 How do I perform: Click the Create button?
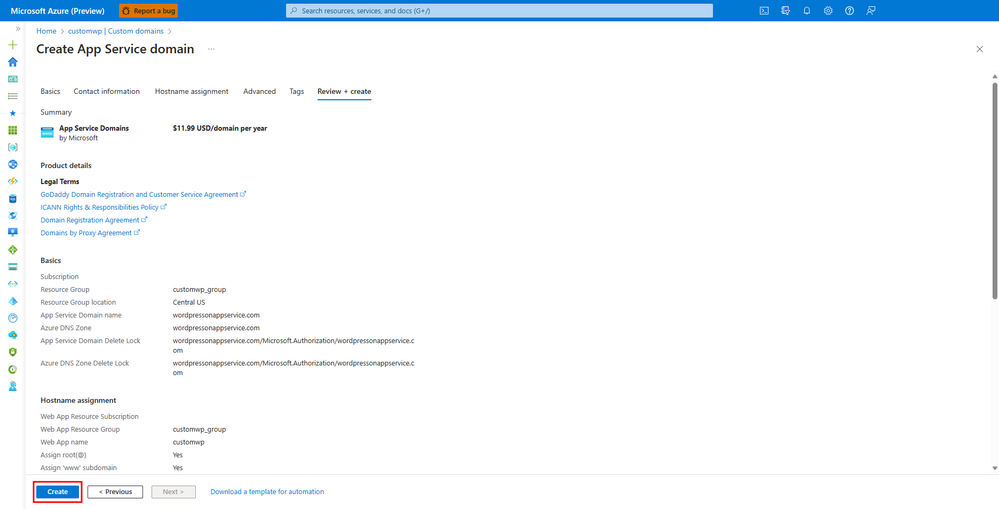coord(57,492)
